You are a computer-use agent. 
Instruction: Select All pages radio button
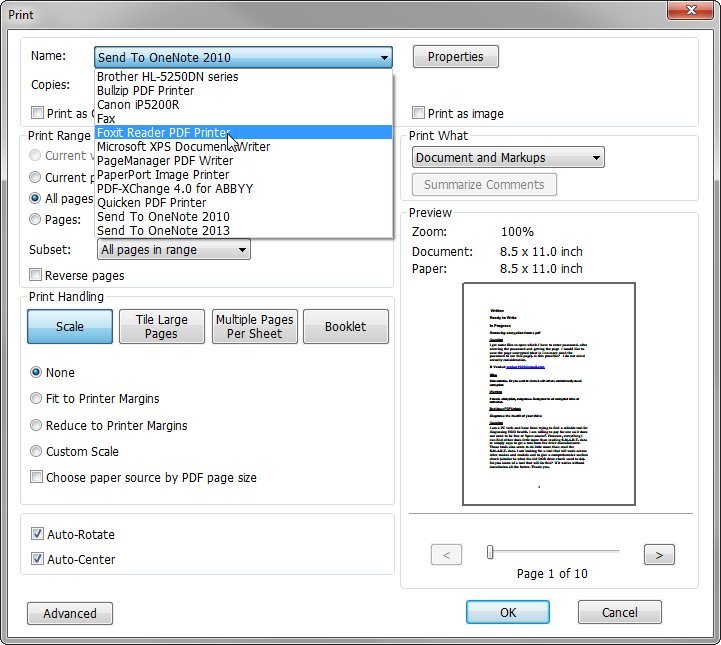point(35,198)
